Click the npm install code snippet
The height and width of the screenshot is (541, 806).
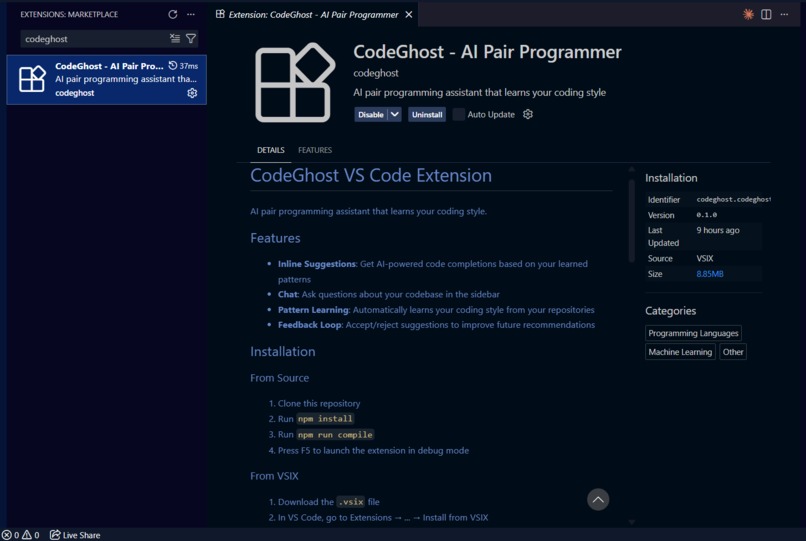click(325, 419)
